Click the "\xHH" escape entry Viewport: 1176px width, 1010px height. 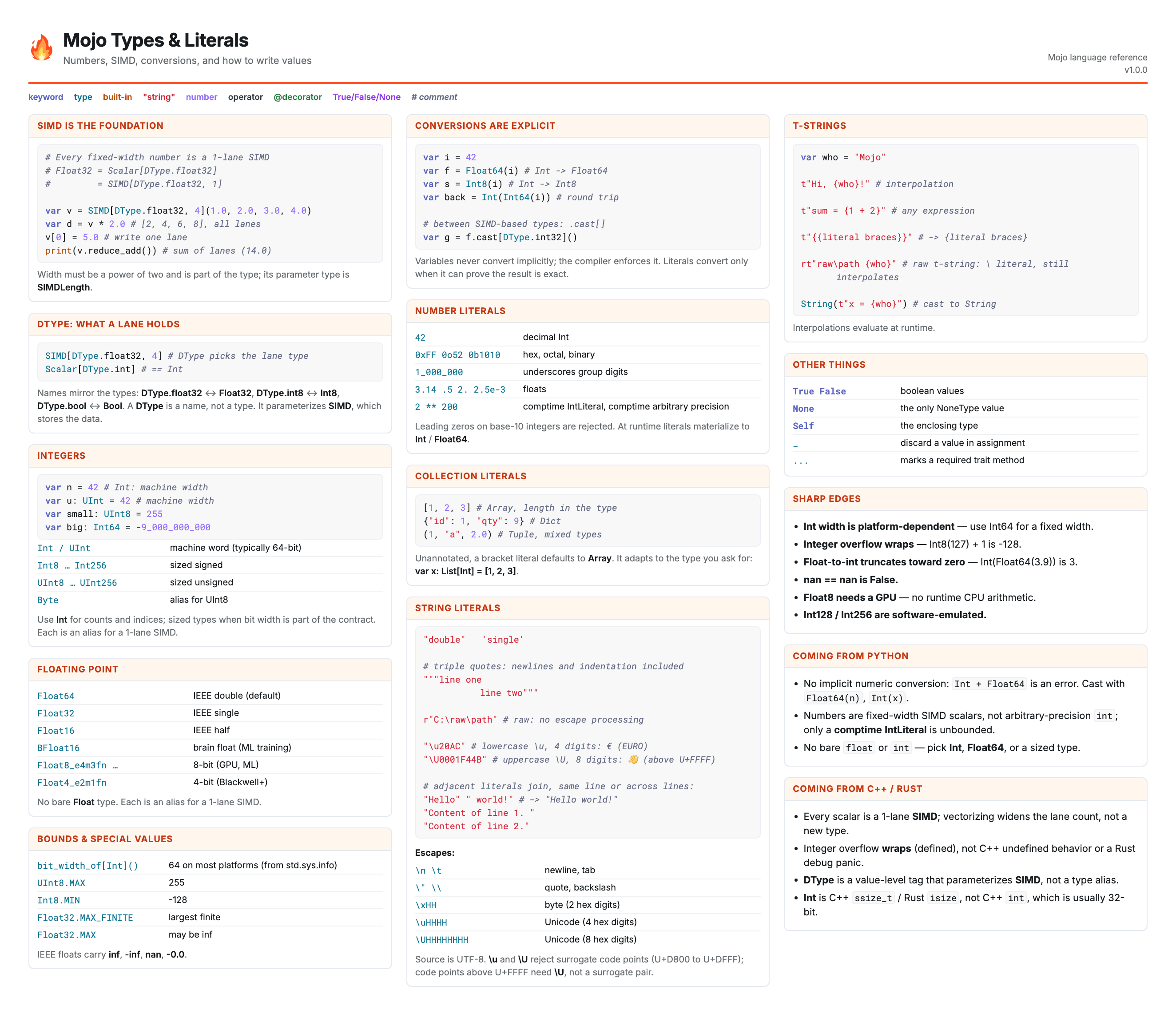(425, 906)
